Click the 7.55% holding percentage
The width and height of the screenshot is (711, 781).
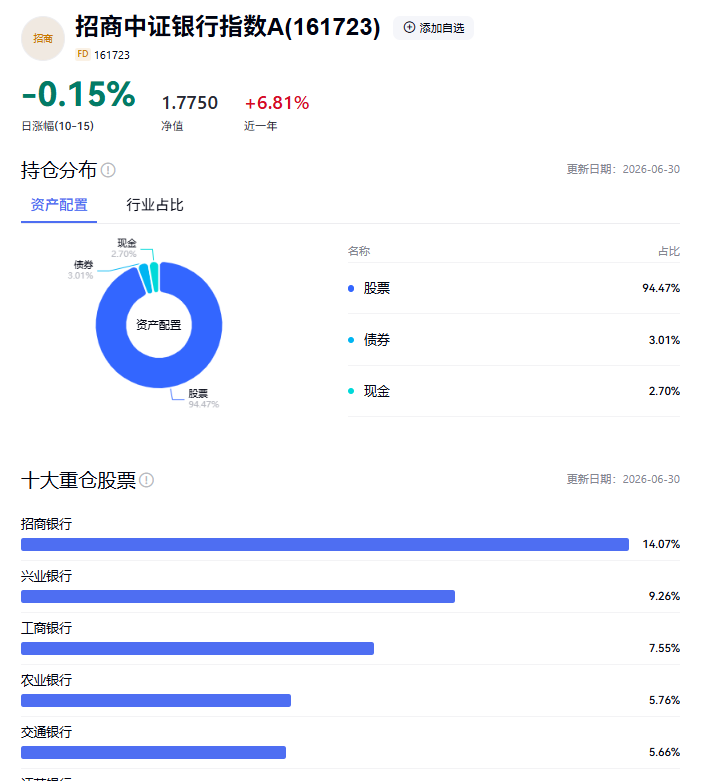coord(664,648)
